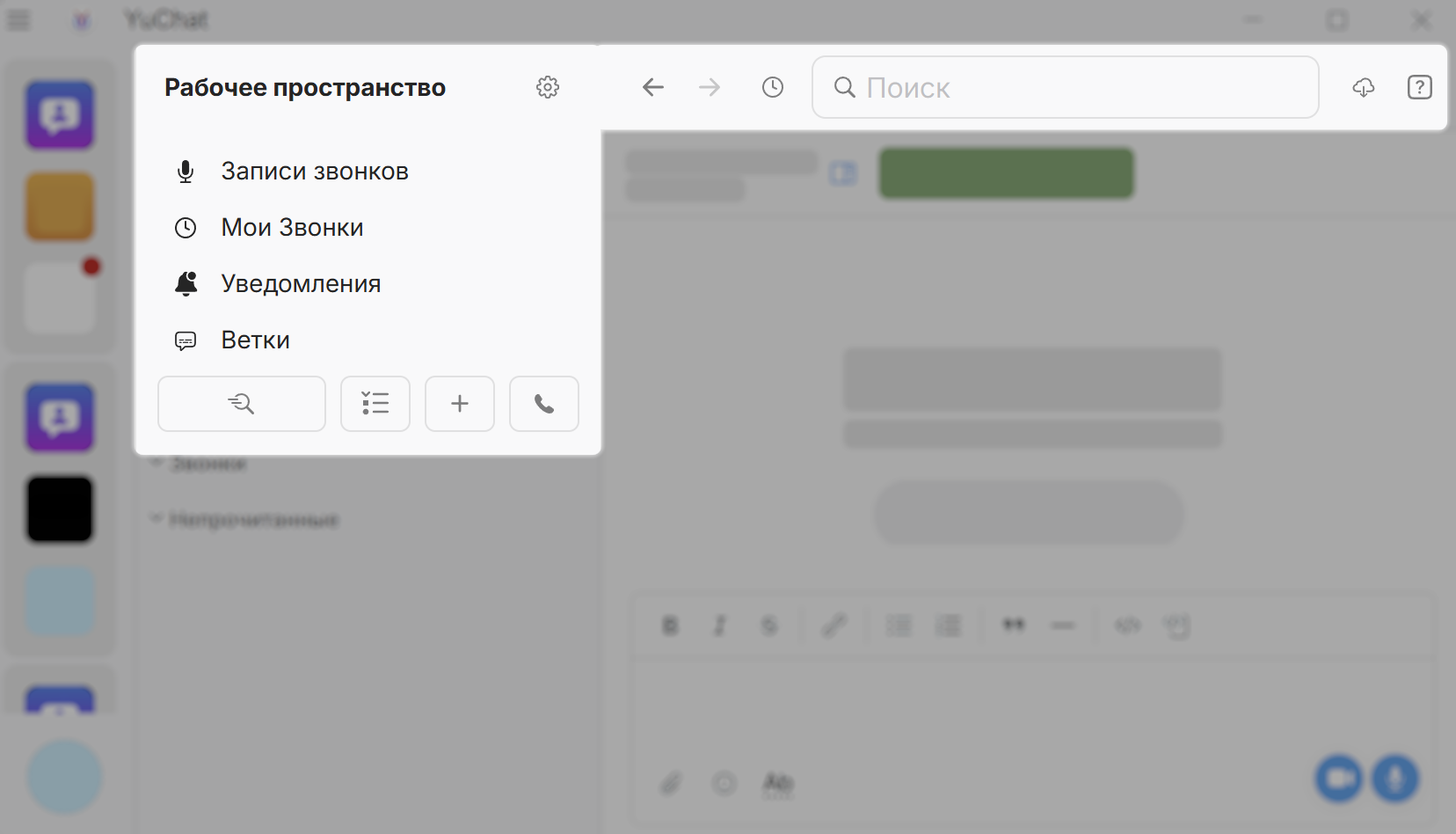Open help via the question mark icon
This screenshot has width=1456, height=834.
1420,87
